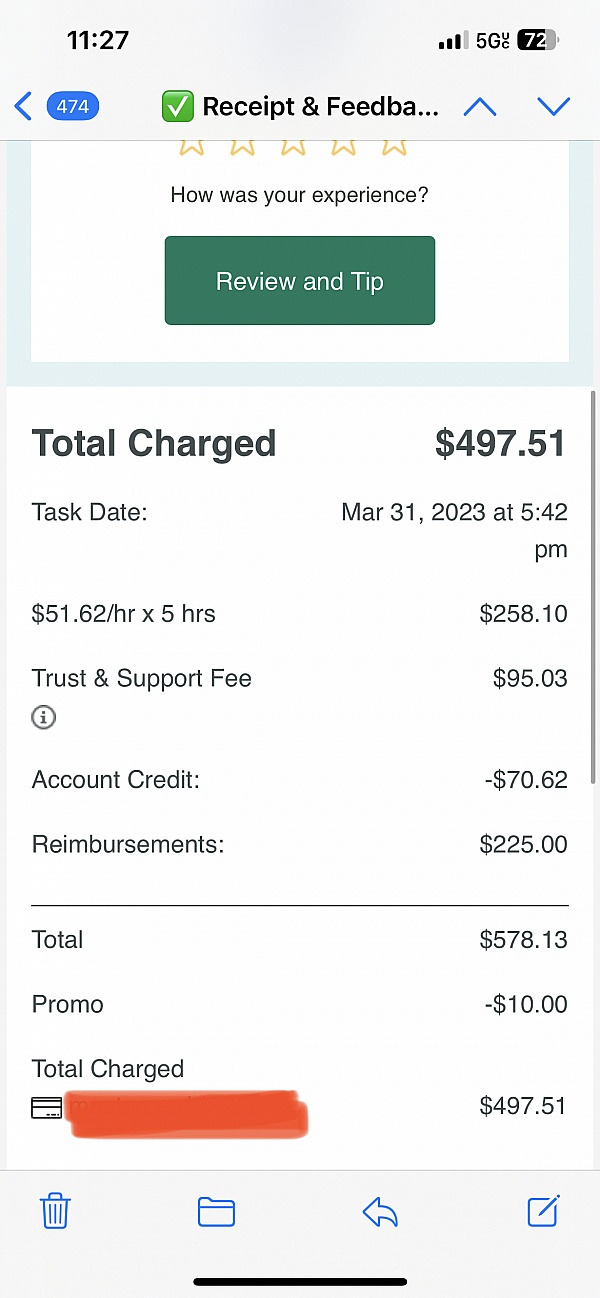This screenshot has width=600, height=1298.
Task: Jump to next message with down arrow
Action: tap(553, 107)
